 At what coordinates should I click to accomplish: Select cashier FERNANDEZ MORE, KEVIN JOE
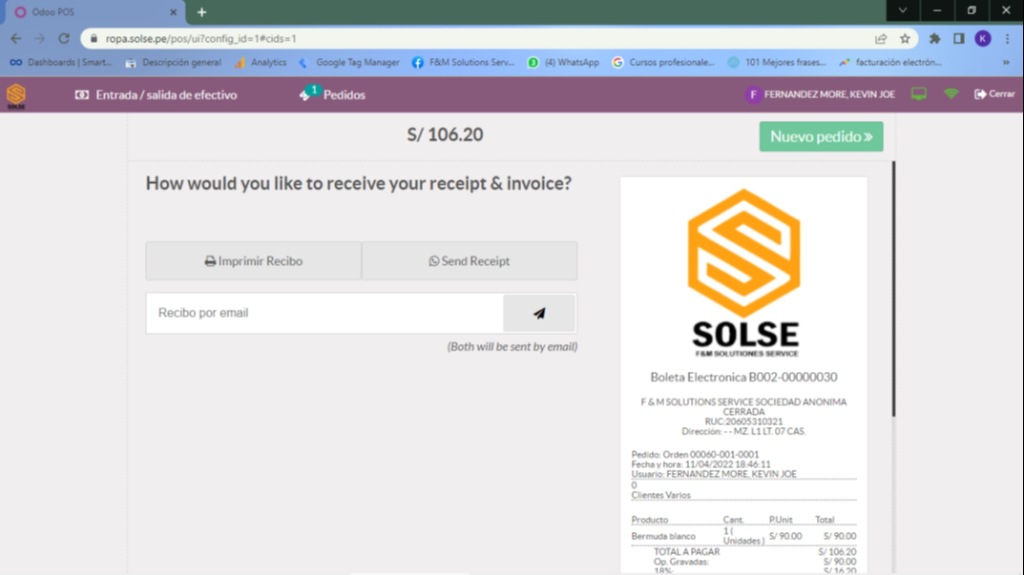pyautogui.click(x=821, y=95)
